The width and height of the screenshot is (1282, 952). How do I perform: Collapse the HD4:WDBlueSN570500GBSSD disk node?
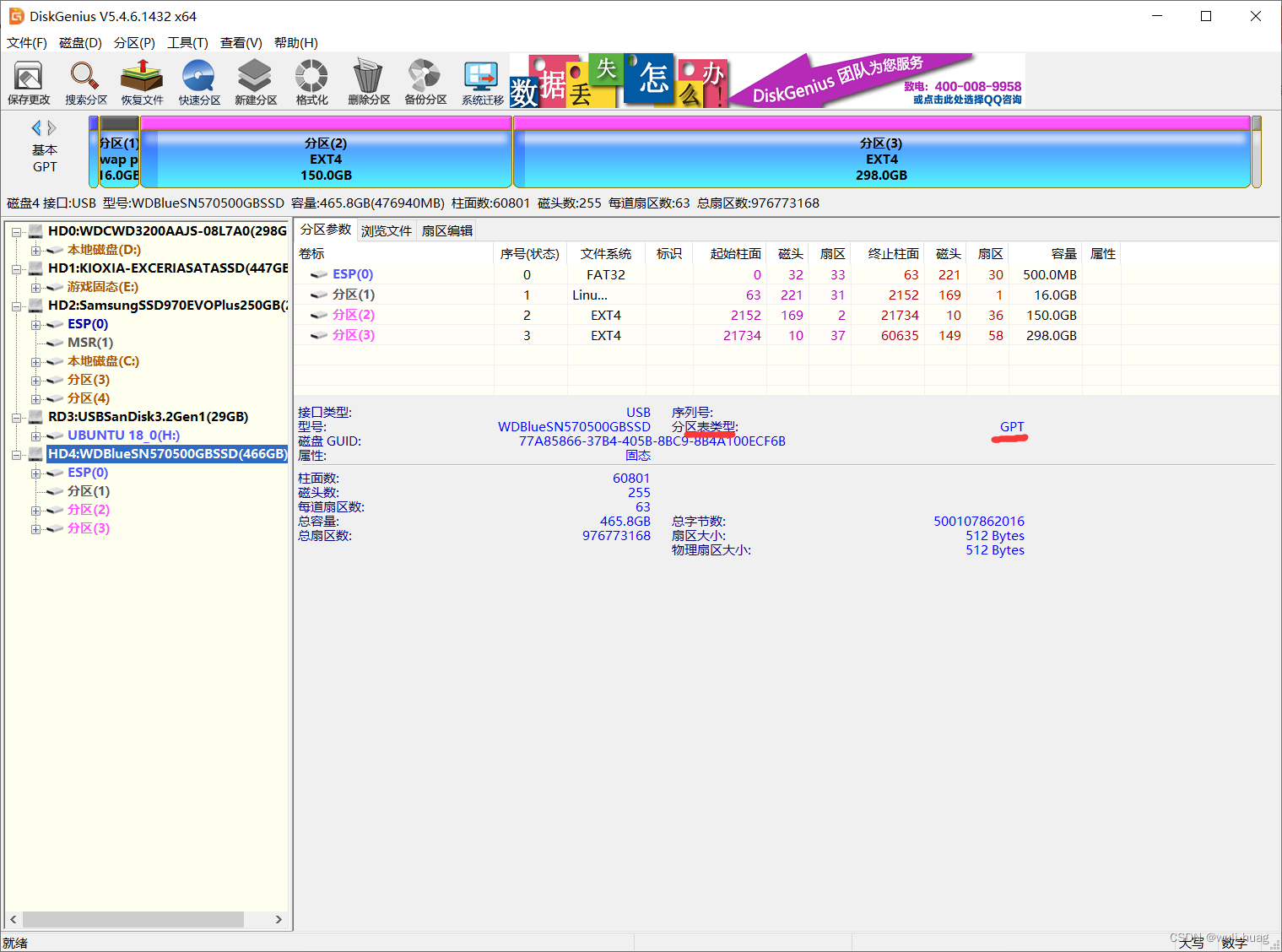(16, 454)
